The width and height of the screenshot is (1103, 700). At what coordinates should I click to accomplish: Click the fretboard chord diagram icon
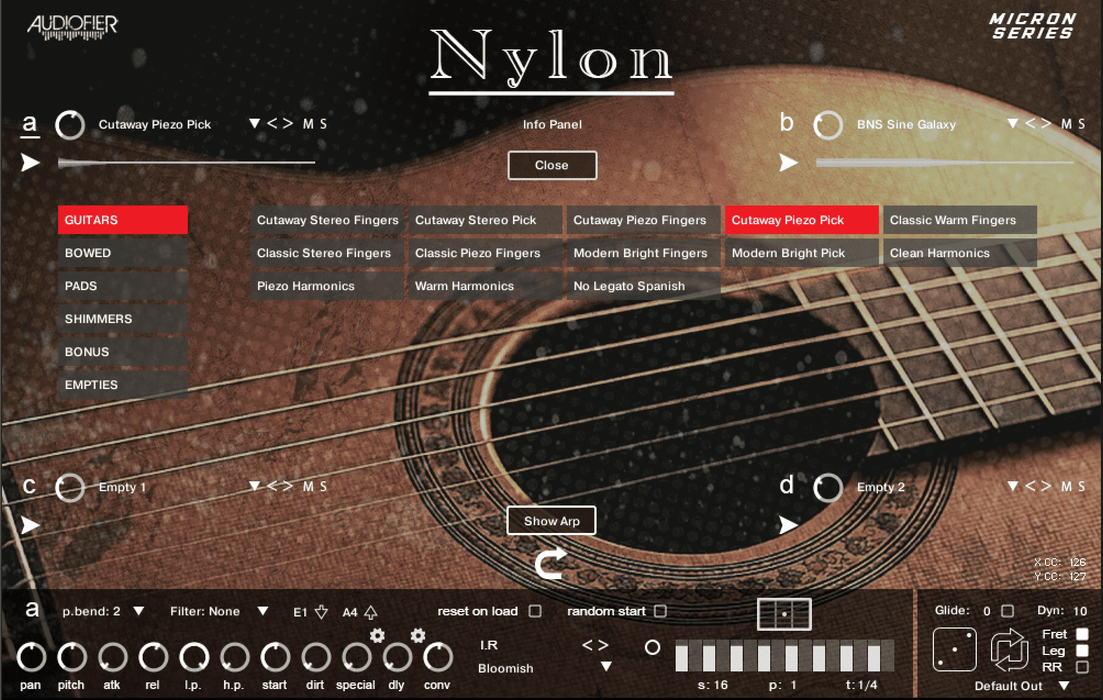(783, 615)
